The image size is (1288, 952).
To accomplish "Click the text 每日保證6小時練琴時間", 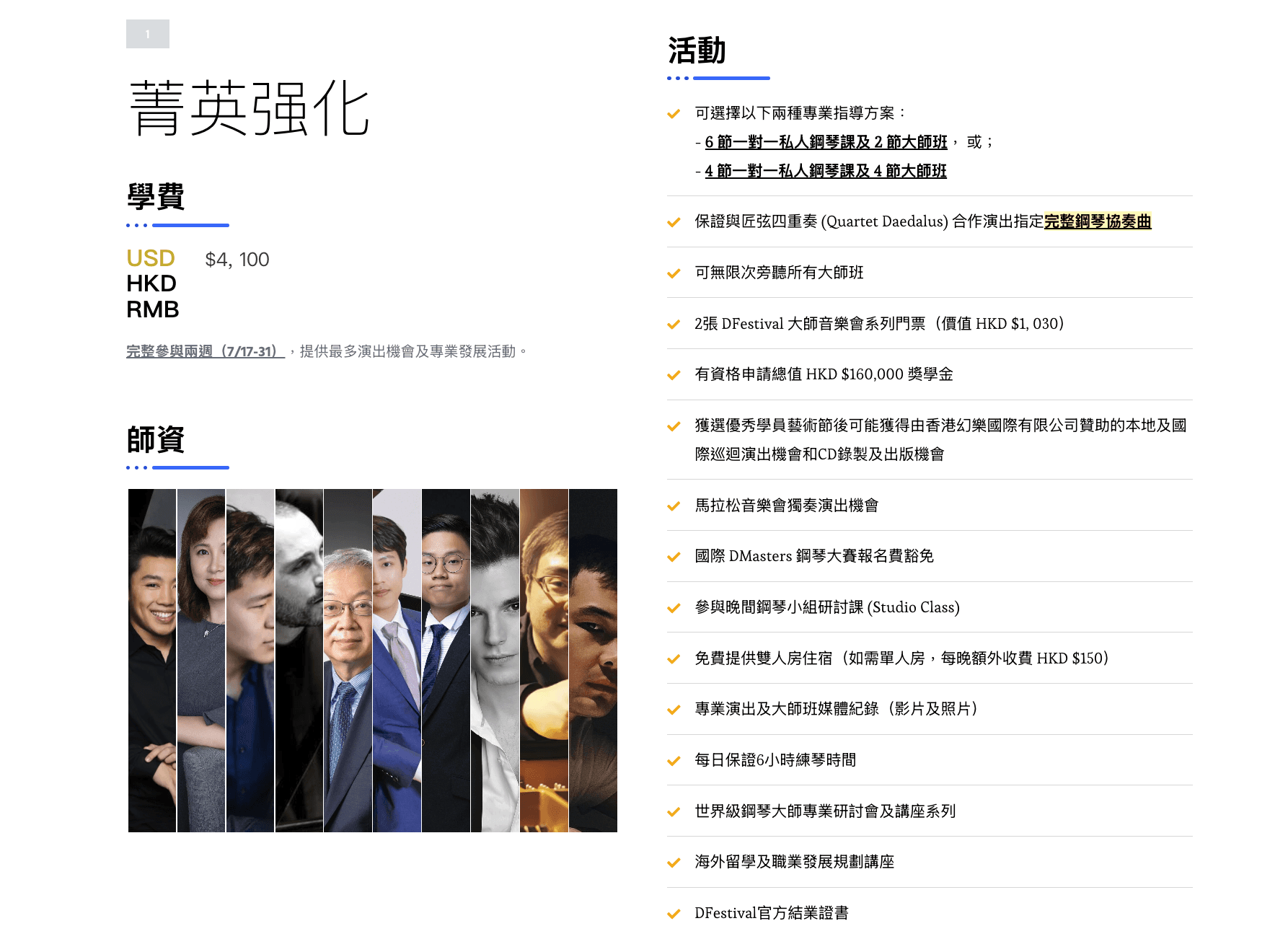I will (x=775, y=760).
